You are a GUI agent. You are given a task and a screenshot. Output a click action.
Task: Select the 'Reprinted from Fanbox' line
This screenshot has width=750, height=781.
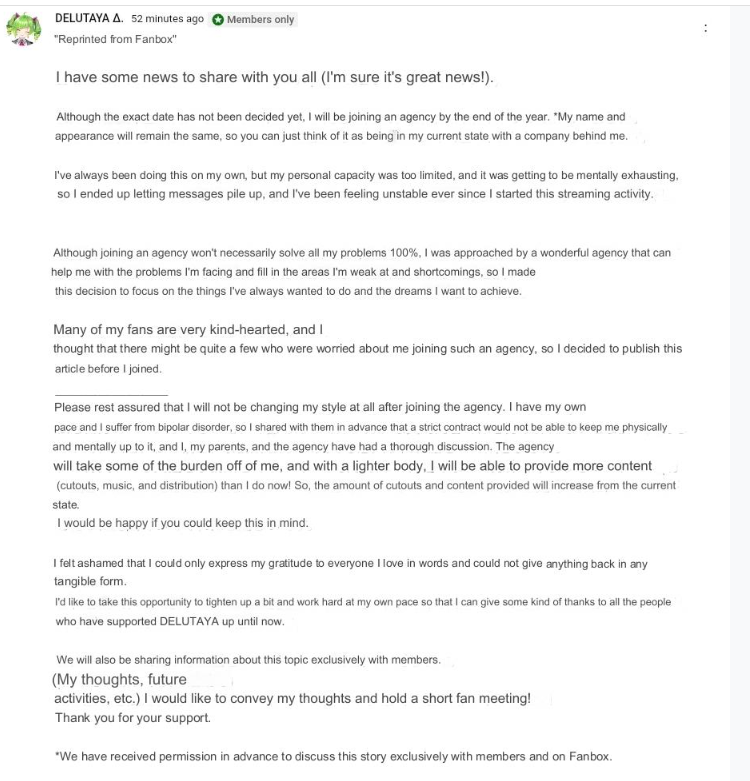[115, 39]
